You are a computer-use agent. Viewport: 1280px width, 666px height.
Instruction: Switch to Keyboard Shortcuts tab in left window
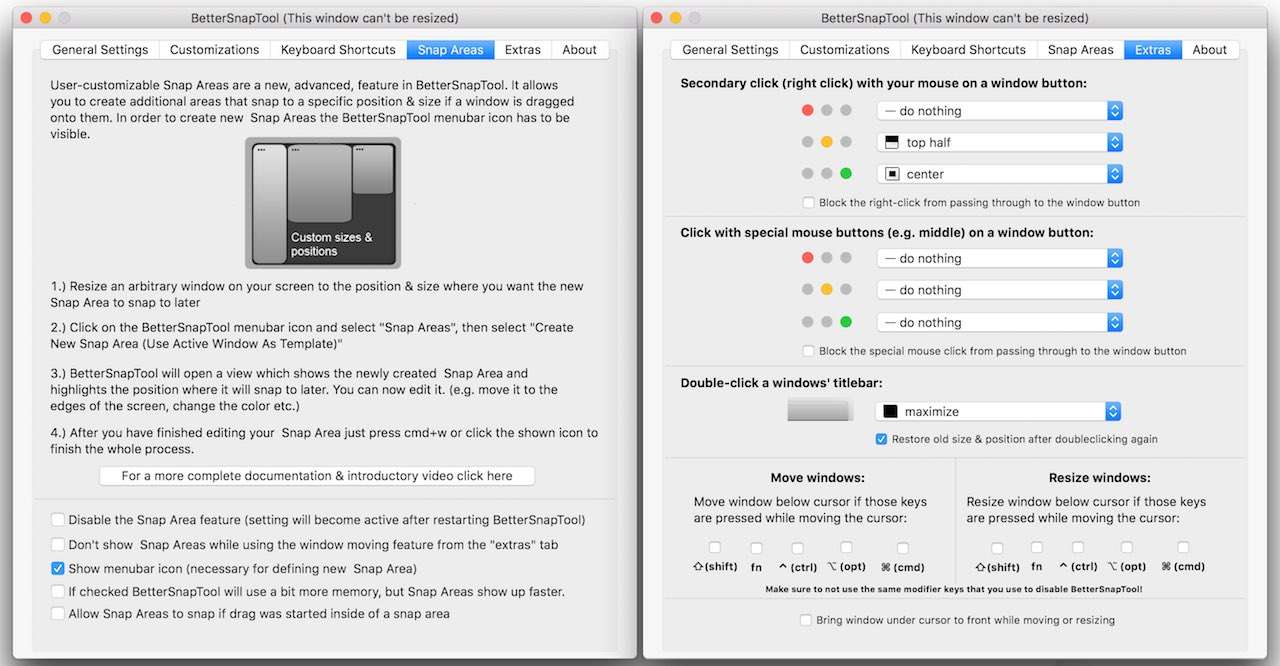338,50
